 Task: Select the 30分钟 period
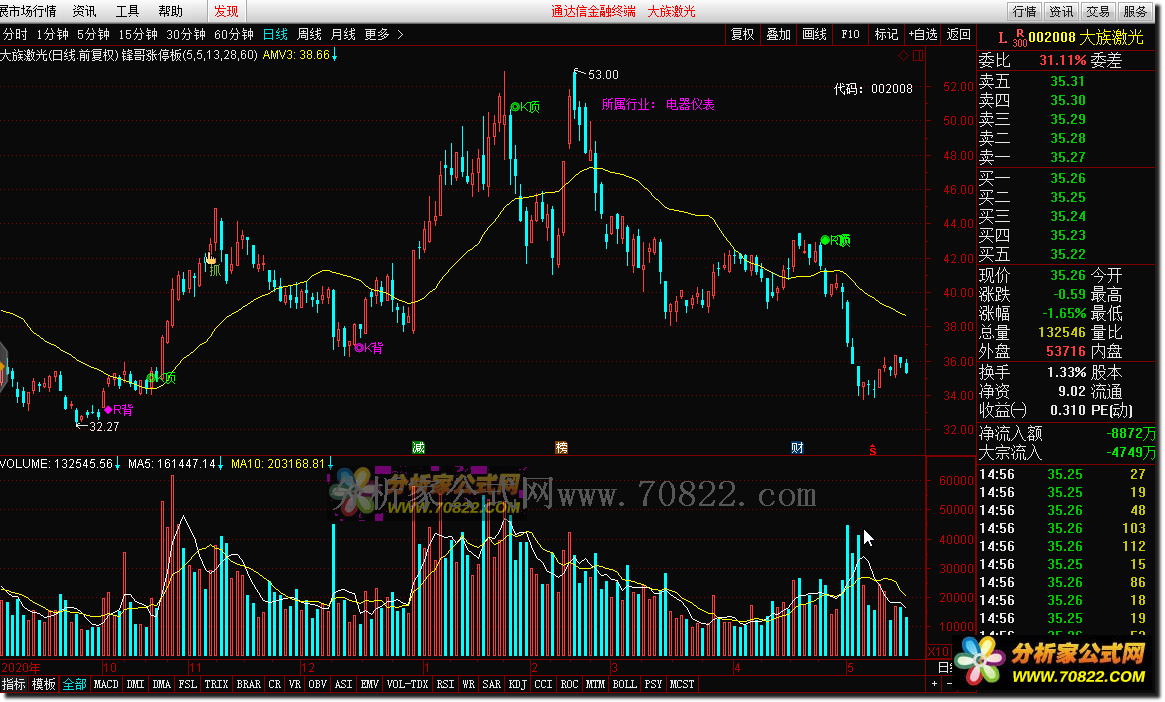coord(186,34)
